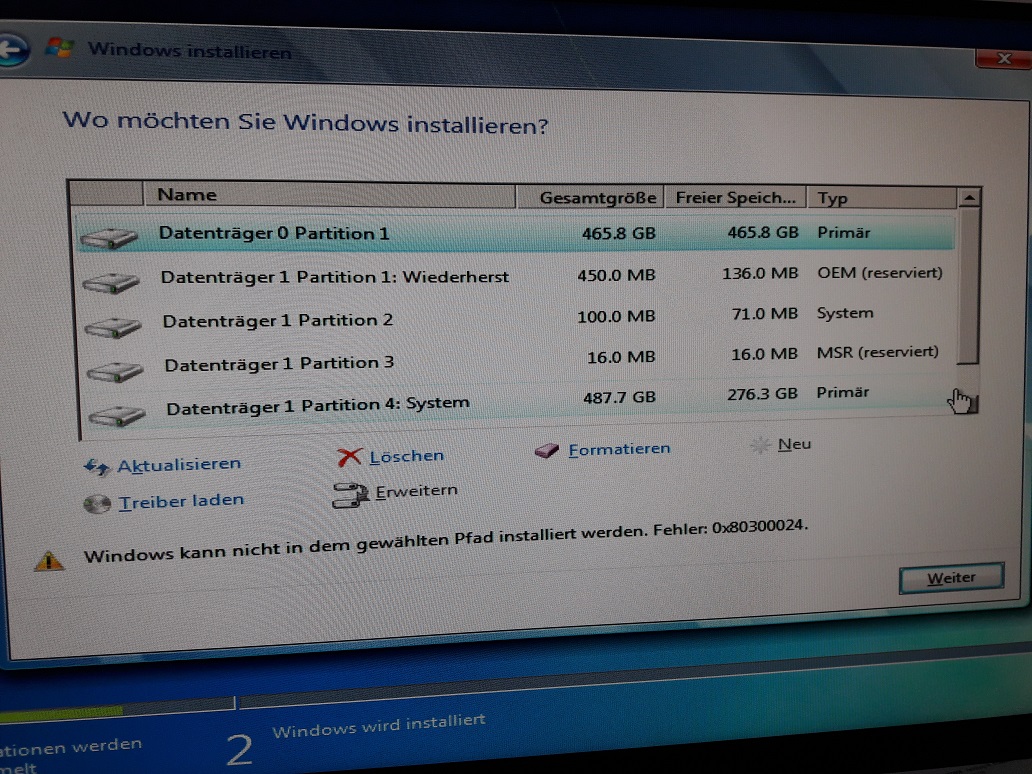
Task: Click Erweitern to extend the partition
Action: tap(416, 491)
